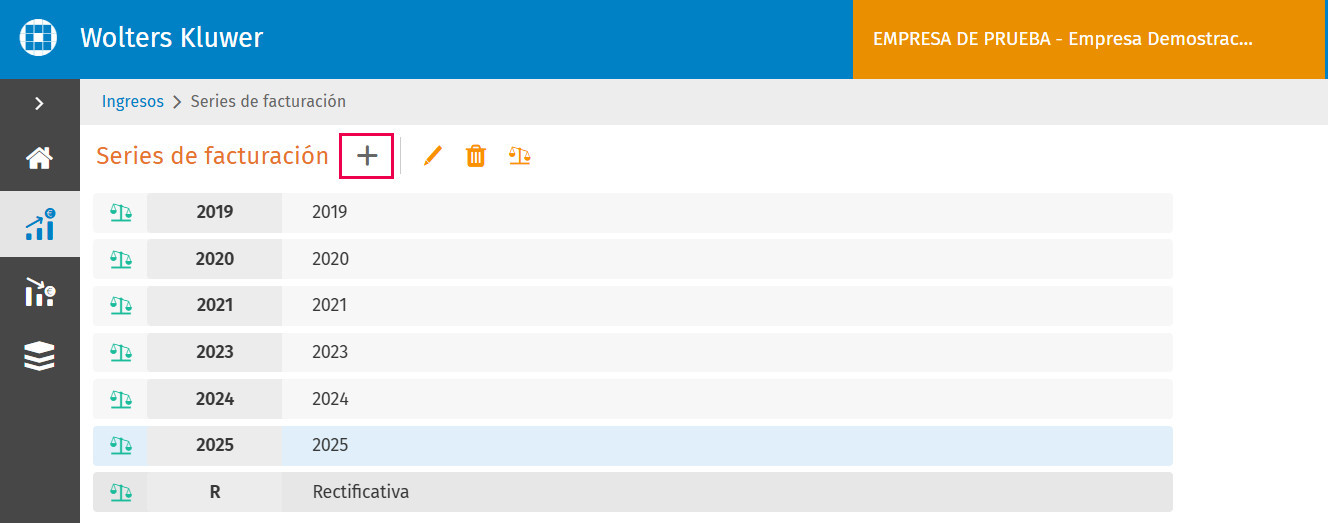Click the scale icon on the R row
This screenshot has height=523, width=1328.
click(x=121, y=492)
